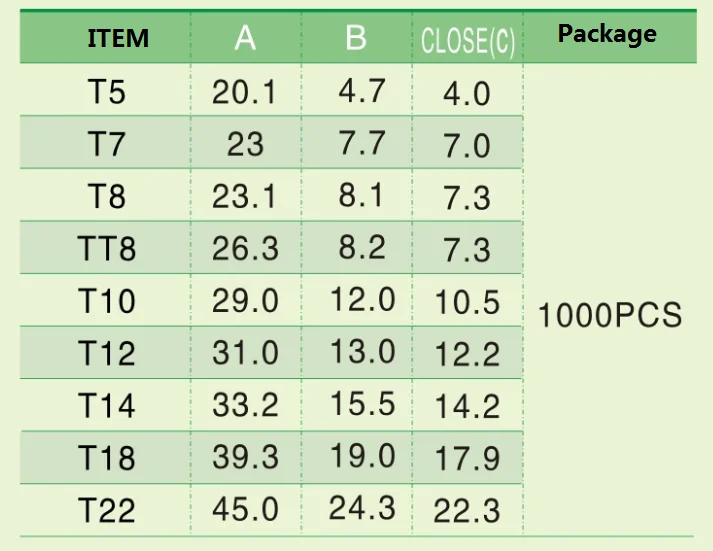Screen dimensions: 713x551
Task: Click the A column header
Action: 245,38
